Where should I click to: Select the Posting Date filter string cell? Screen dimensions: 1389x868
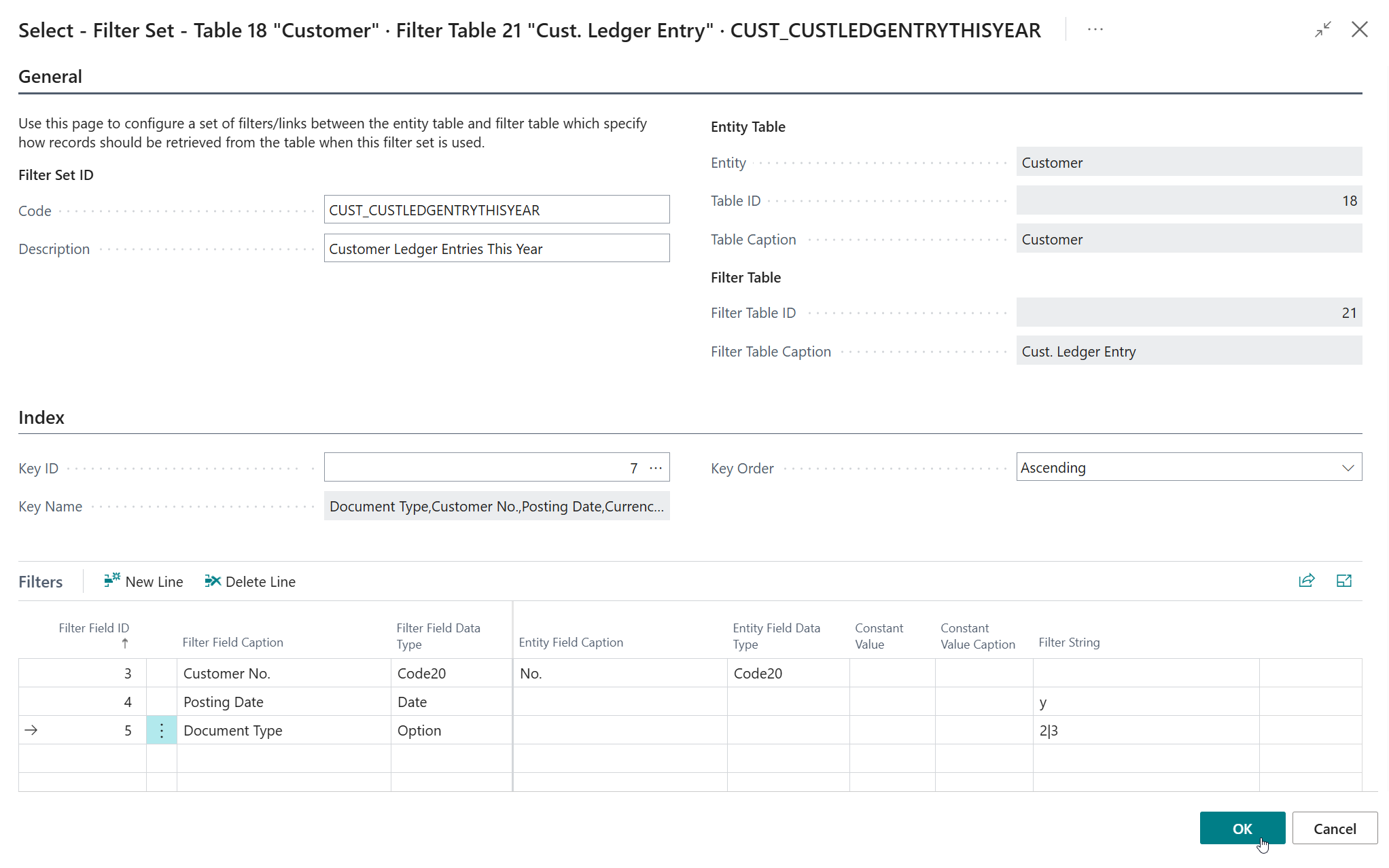tap(1145, 702)
